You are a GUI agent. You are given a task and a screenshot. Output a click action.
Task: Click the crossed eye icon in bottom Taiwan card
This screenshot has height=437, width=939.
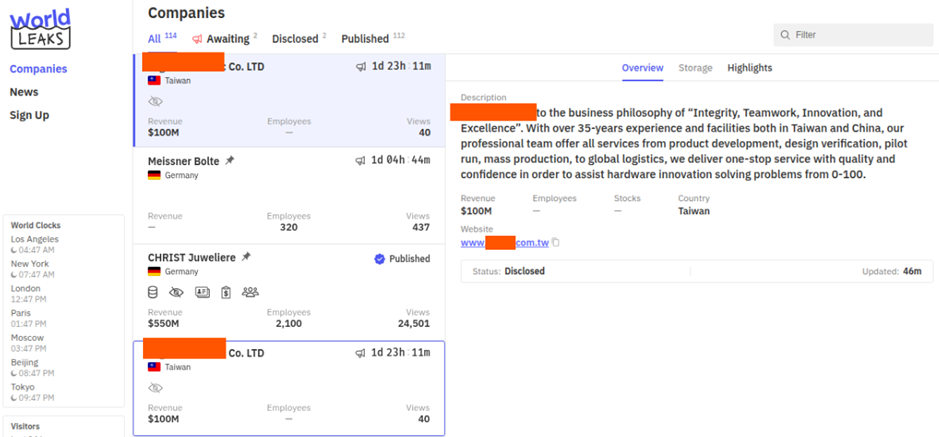155,388
